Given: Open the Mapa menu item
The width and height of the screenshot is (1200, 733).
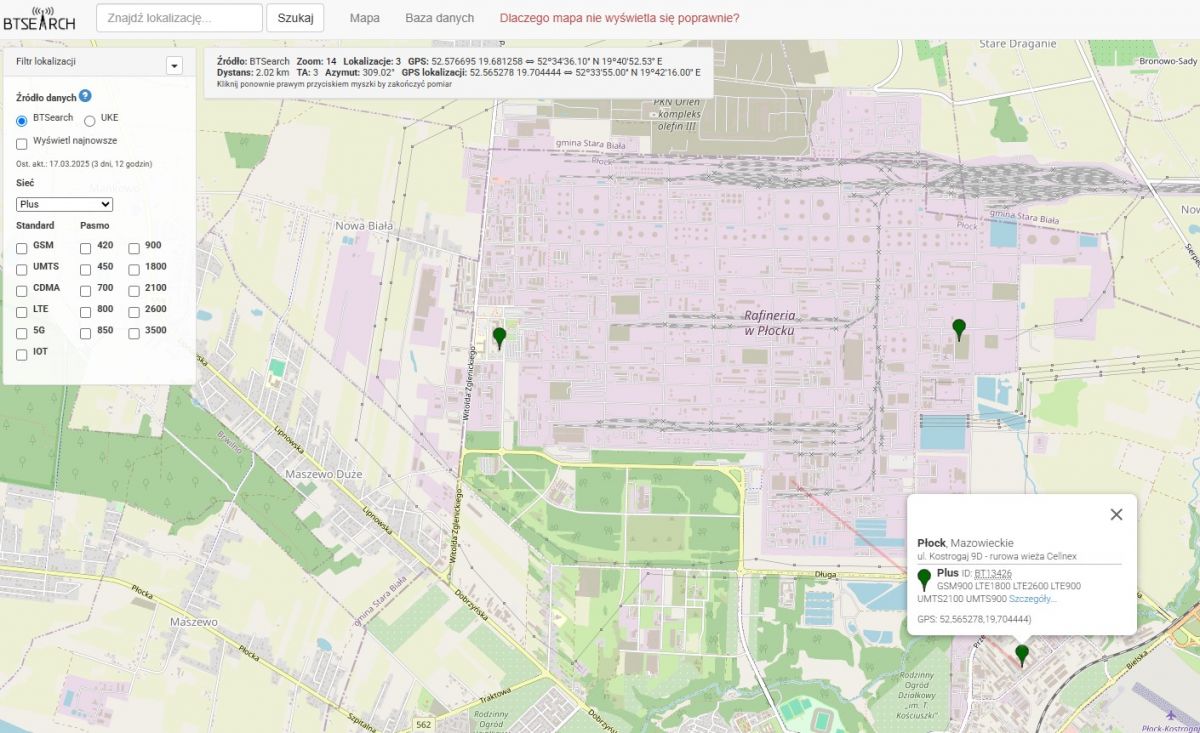Looking at the screenshot, I should click(365, 18).
